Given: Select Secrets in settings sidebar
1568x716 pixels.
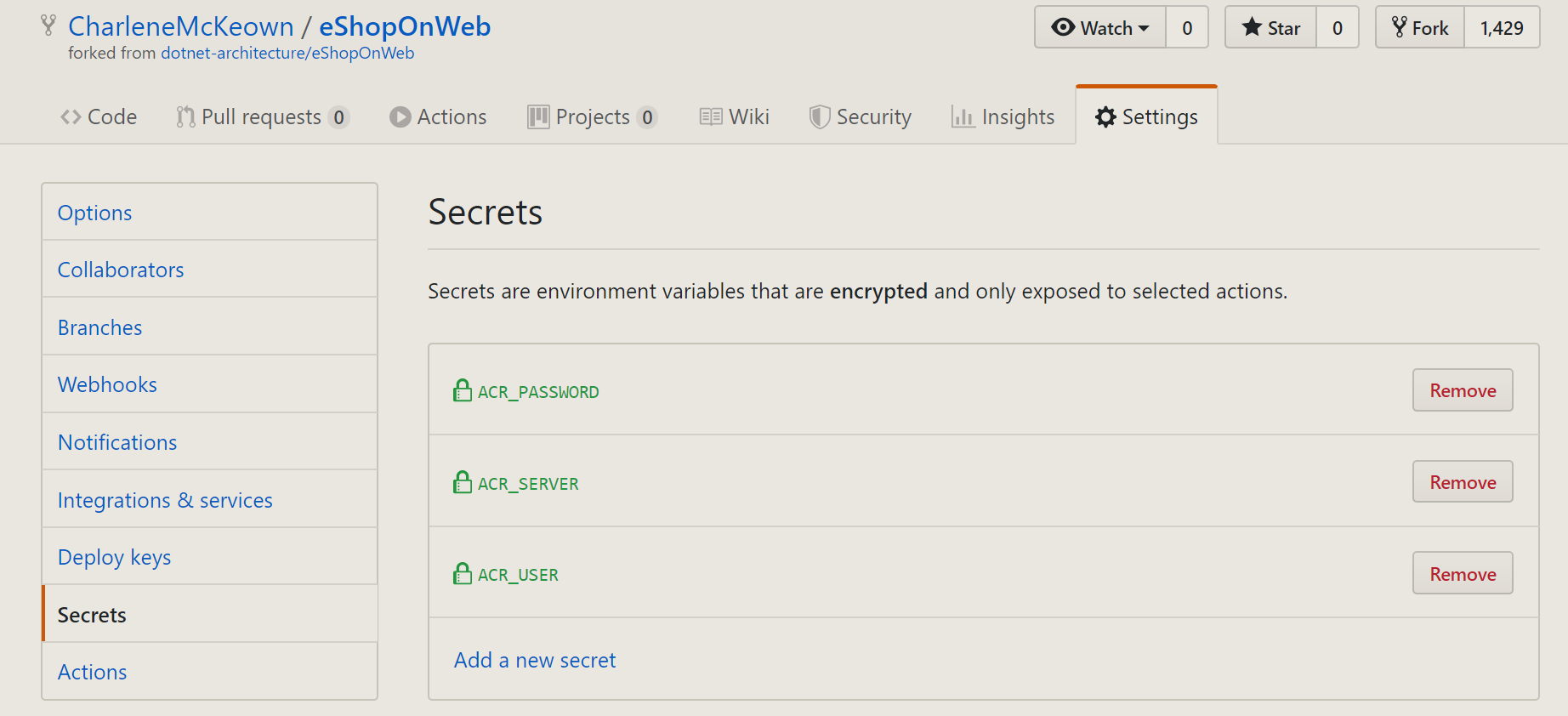Looking at the screenshot, I should pos(210,615).
